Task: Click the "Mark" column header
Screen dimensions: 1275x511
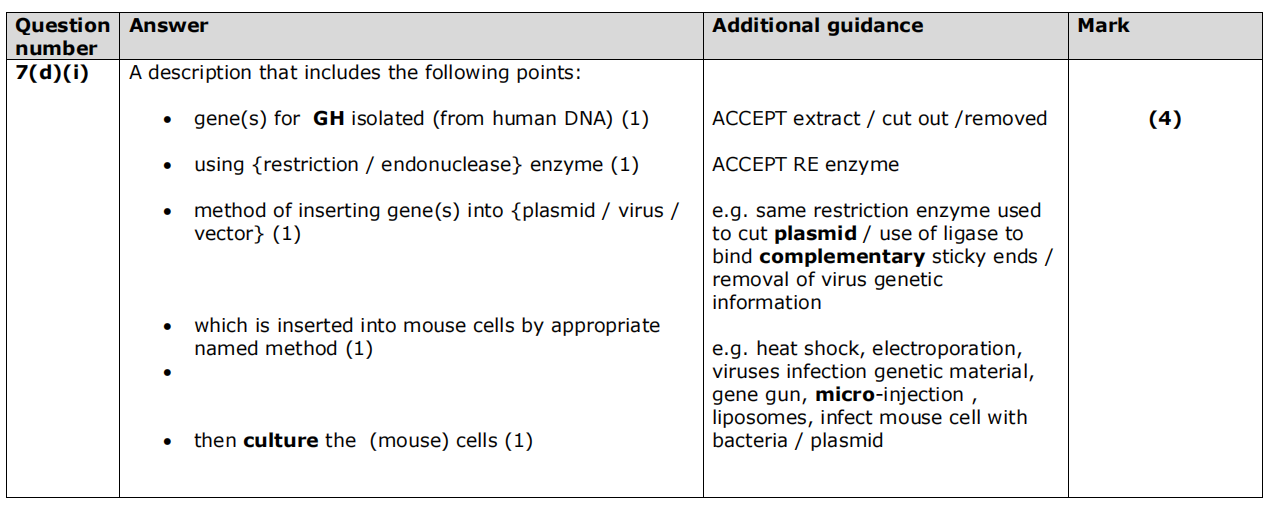Action: pyautogui.click(x=1103, y=26)
